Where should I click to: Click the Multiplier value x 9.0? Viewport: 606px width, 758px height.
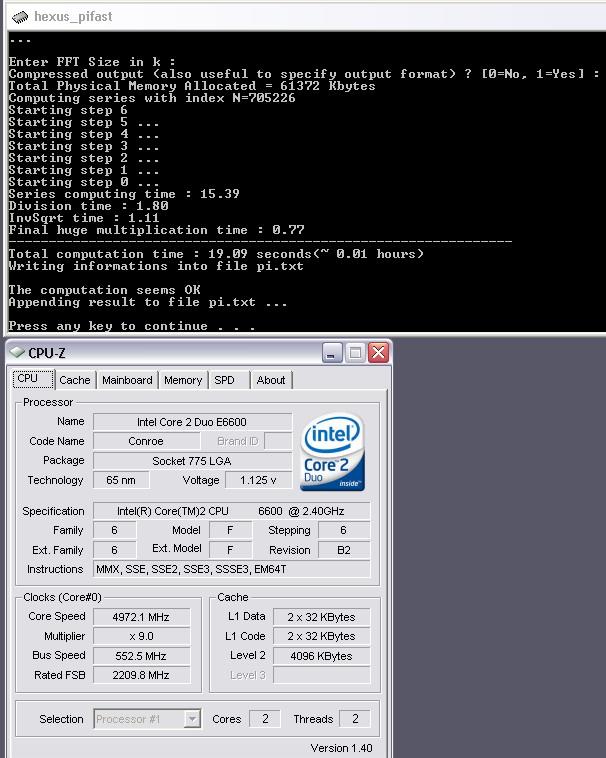click(142, 636)
